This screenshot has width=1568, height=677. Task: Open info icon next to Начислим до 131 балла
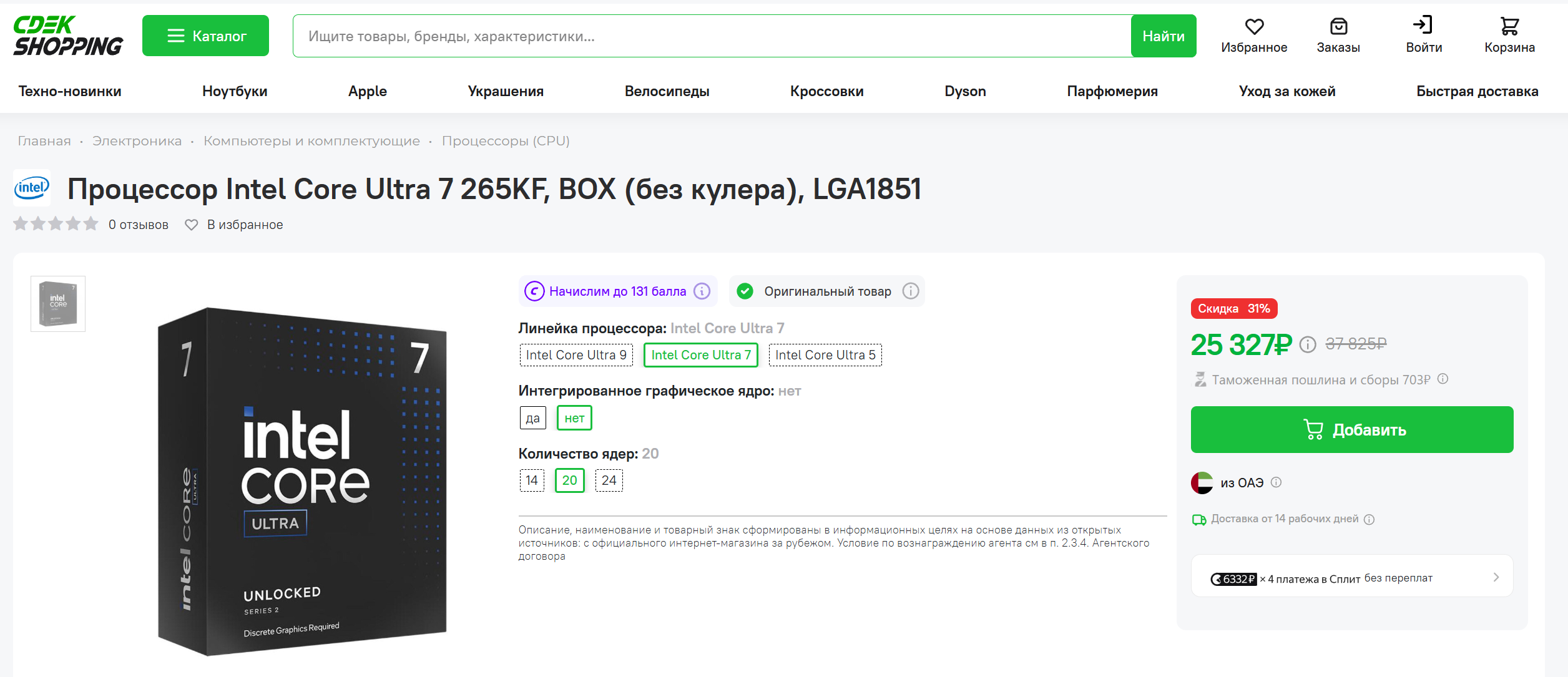[702, 291]
